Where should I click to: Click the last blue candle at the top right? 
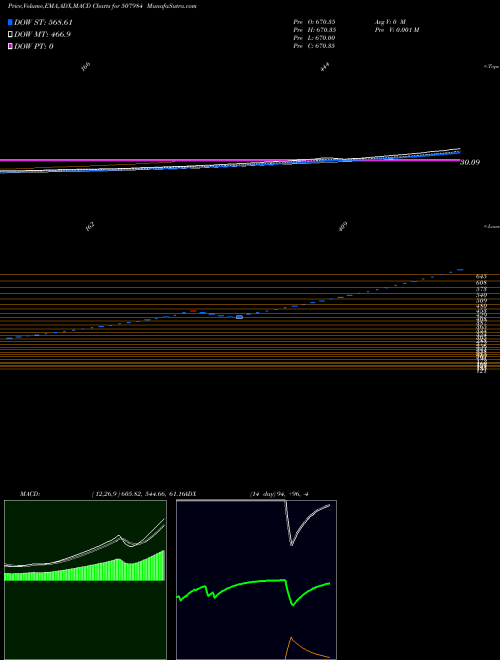point(460,269)
